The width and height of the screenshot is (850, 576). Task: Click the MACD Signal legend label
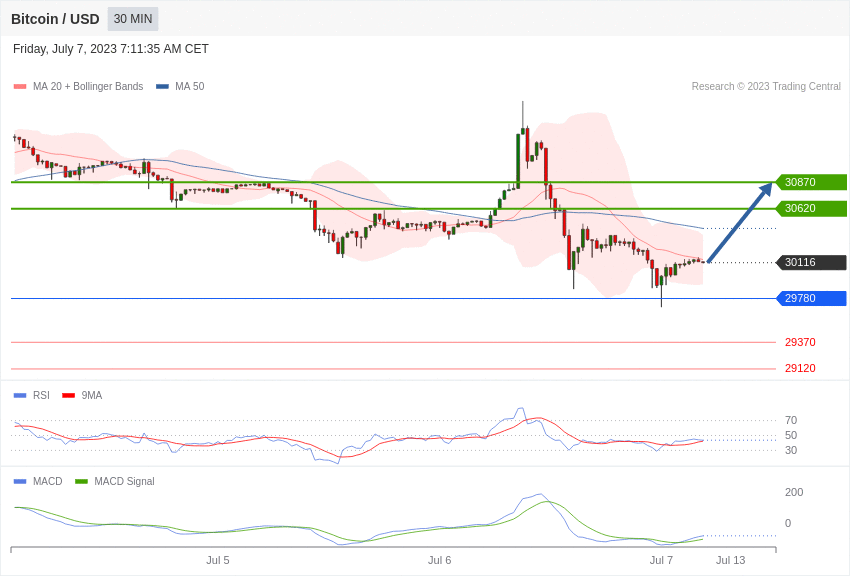tap(124, 481)
